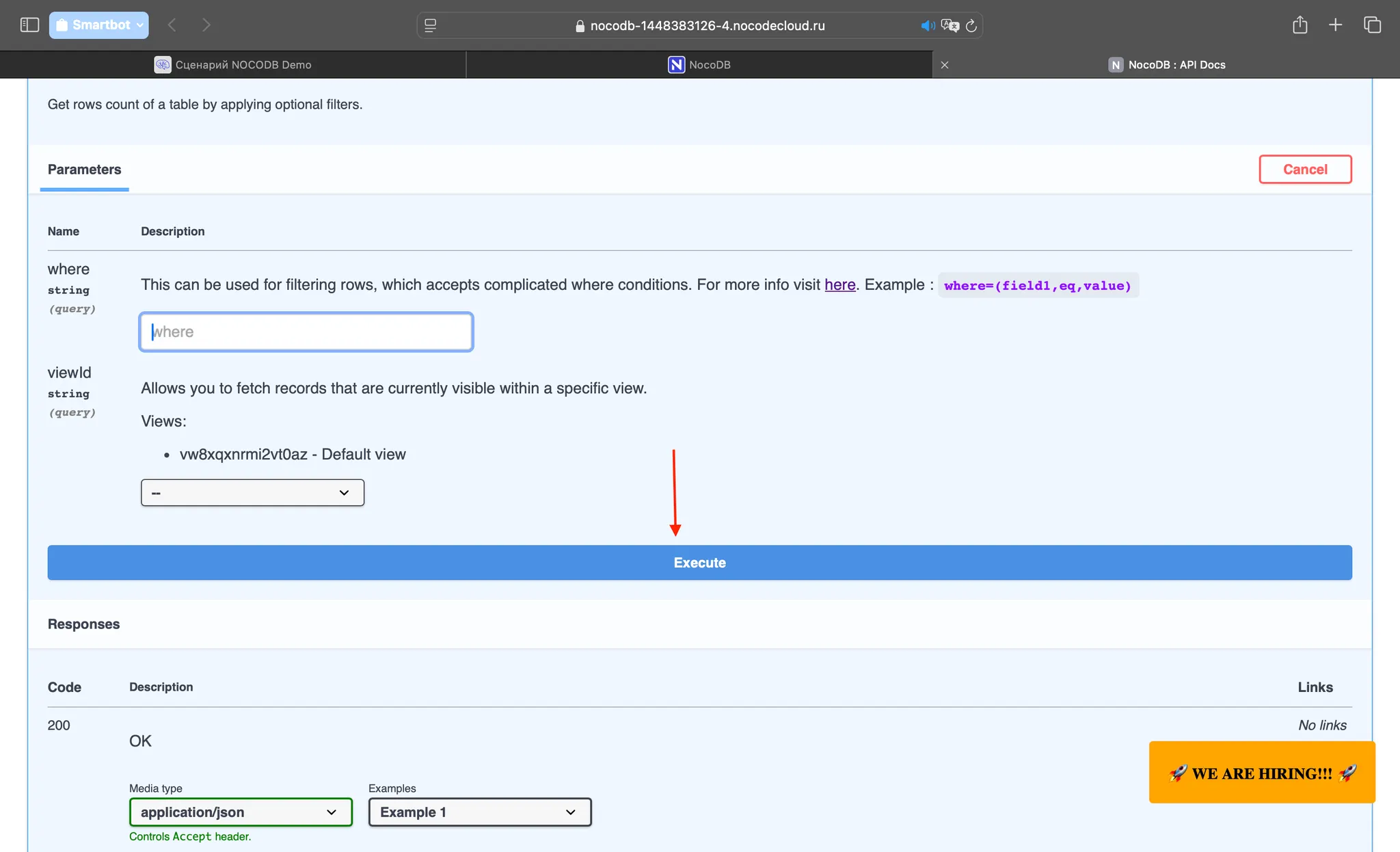Toggle the Safari sidebar icon
Screen dimensions: 1400x852
29,25
